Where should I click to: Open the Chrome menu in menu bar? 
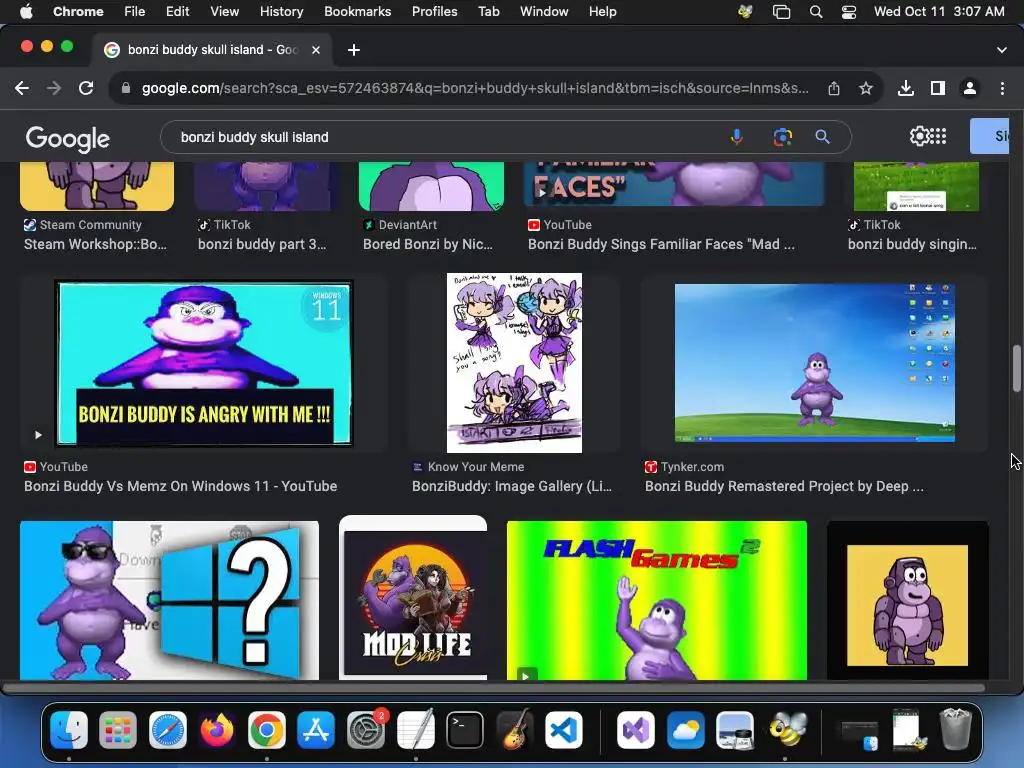coord(78,11)
